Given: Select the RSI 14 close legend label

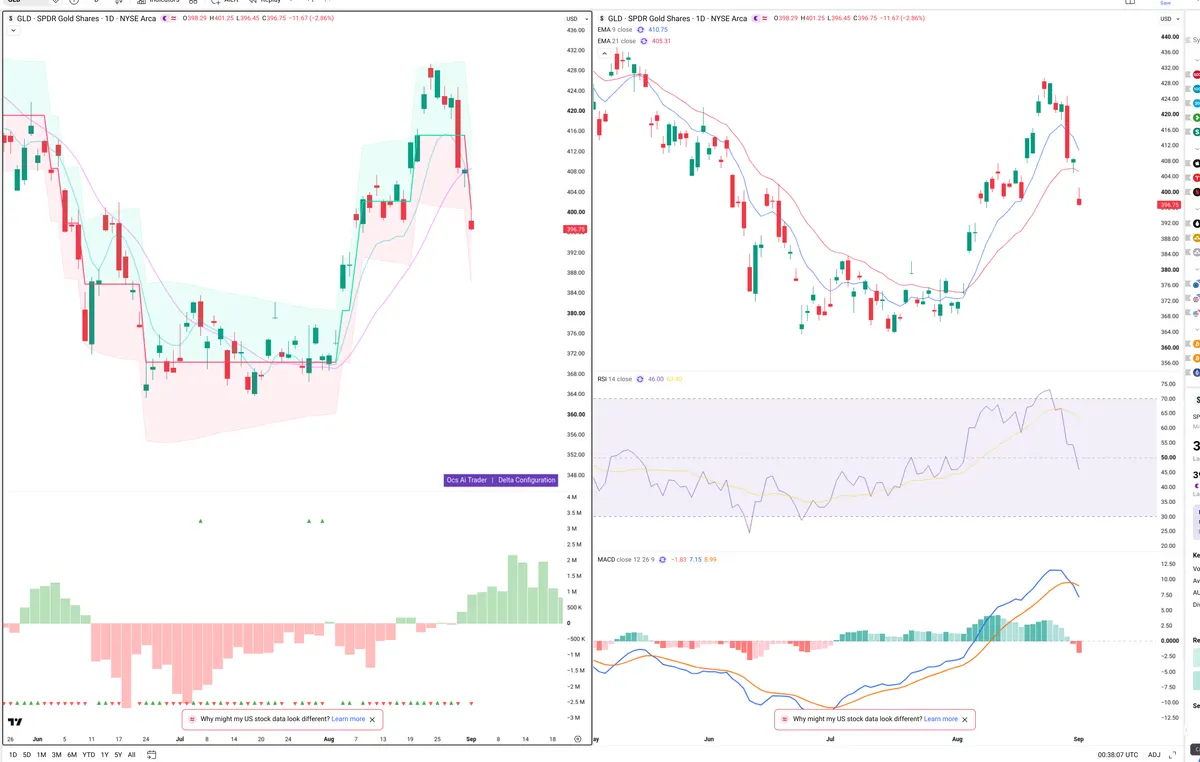Looking at the screenshot, I should [x=615, y=379].
